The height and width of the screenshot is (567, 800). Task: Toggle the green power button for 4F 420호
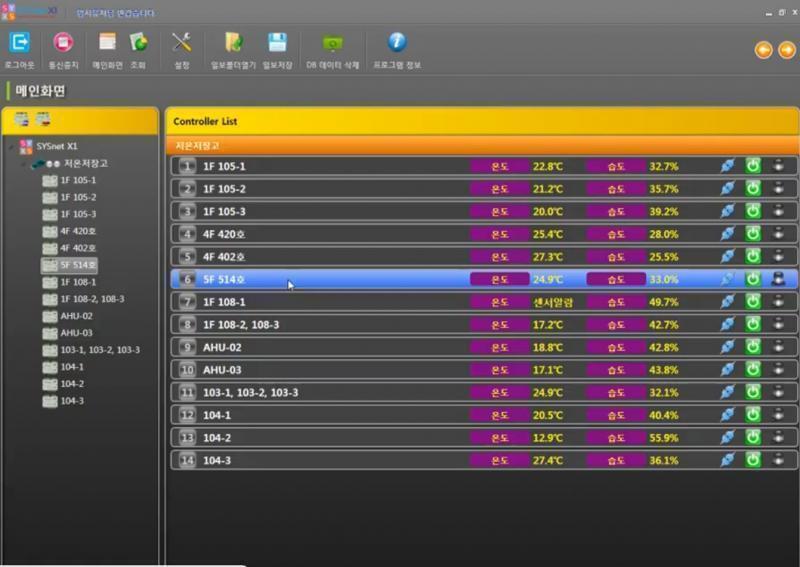coord(753,234)
